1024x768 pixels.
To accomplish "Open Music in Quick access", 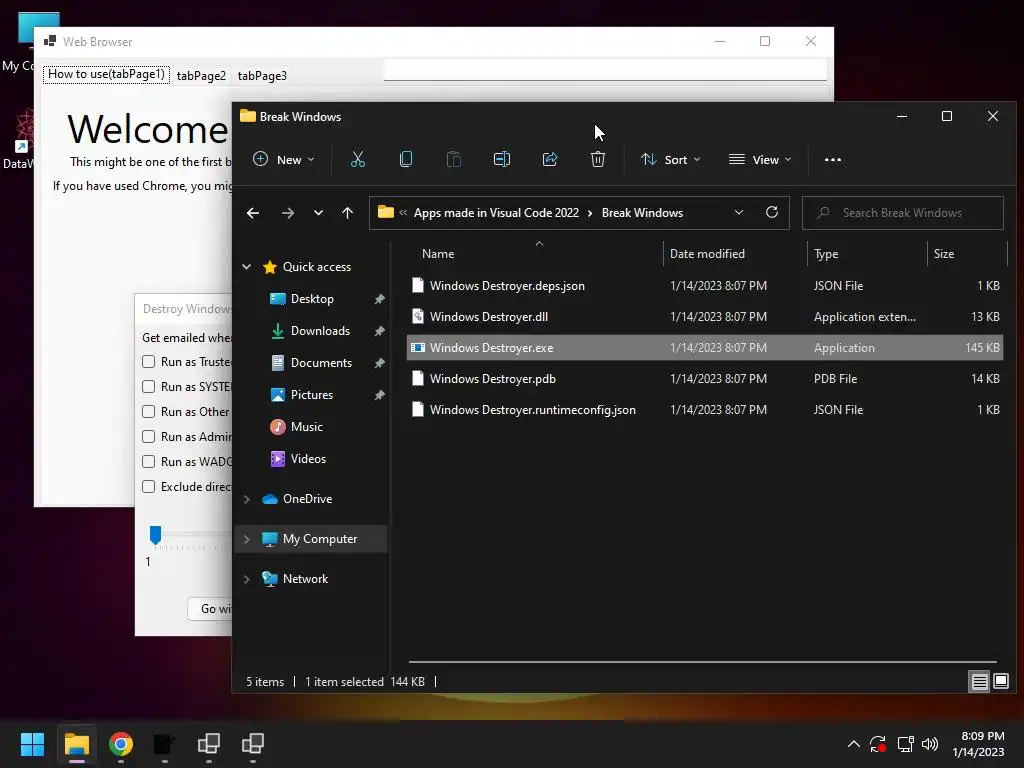I will [306, 426].
